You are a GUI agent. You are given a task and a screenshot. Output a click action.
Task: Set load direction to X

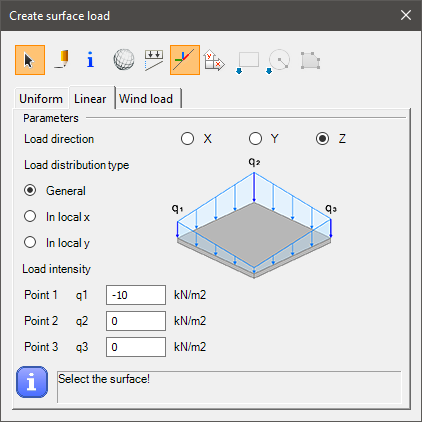tap(196, 139)
